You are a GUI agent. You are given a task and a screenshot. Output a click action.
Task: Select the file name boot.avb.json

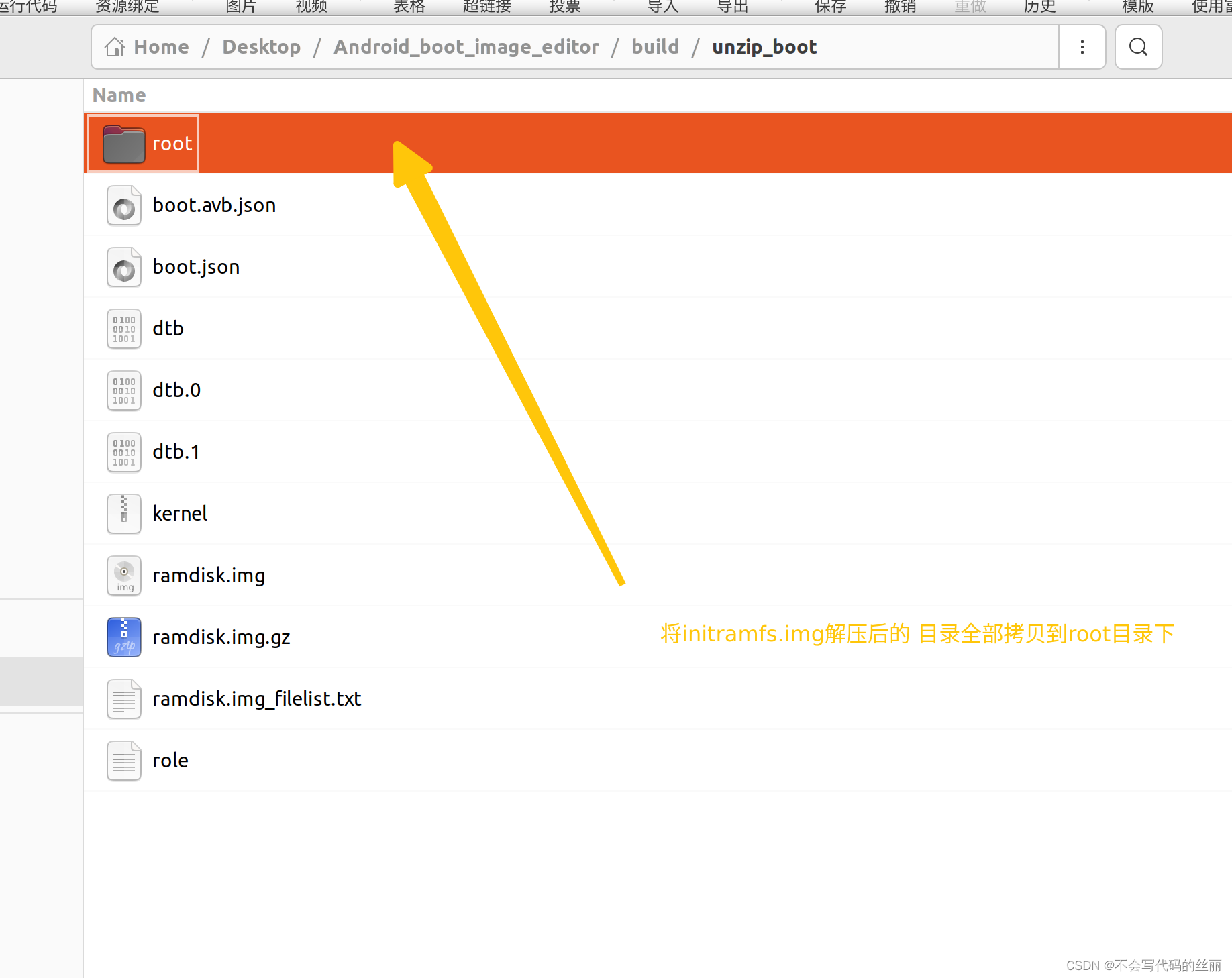[214, 205]
